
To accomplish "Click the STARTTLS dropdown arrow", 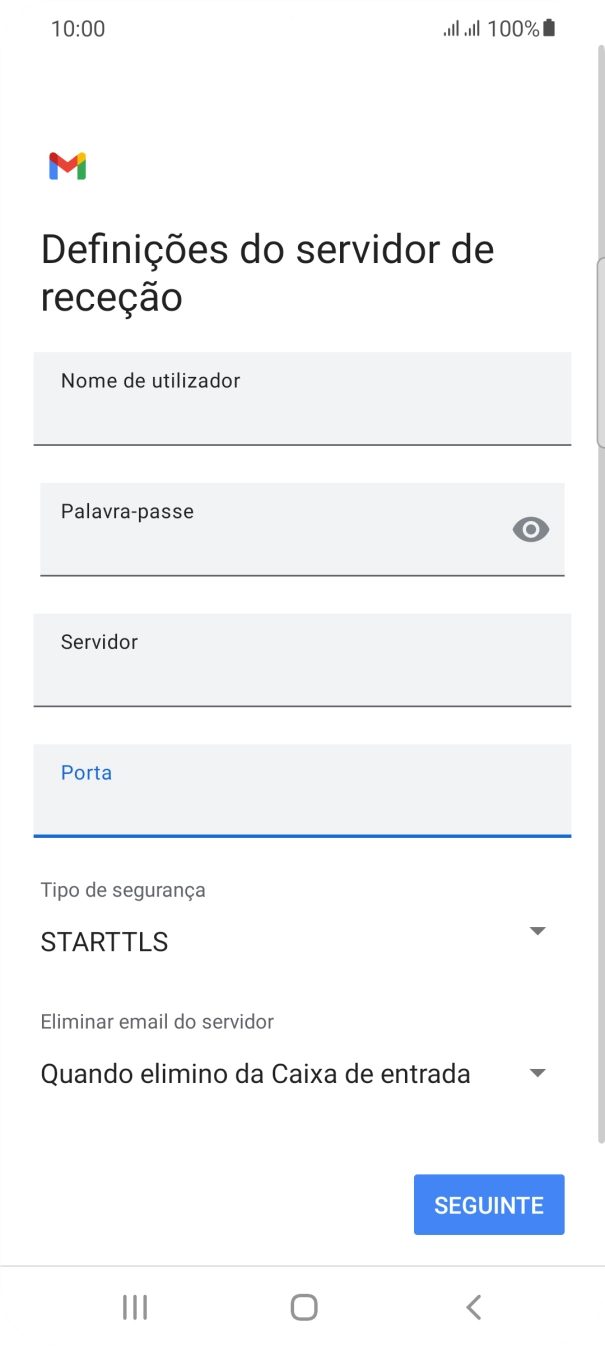I will pyautogui.click(x=538, y=931).
